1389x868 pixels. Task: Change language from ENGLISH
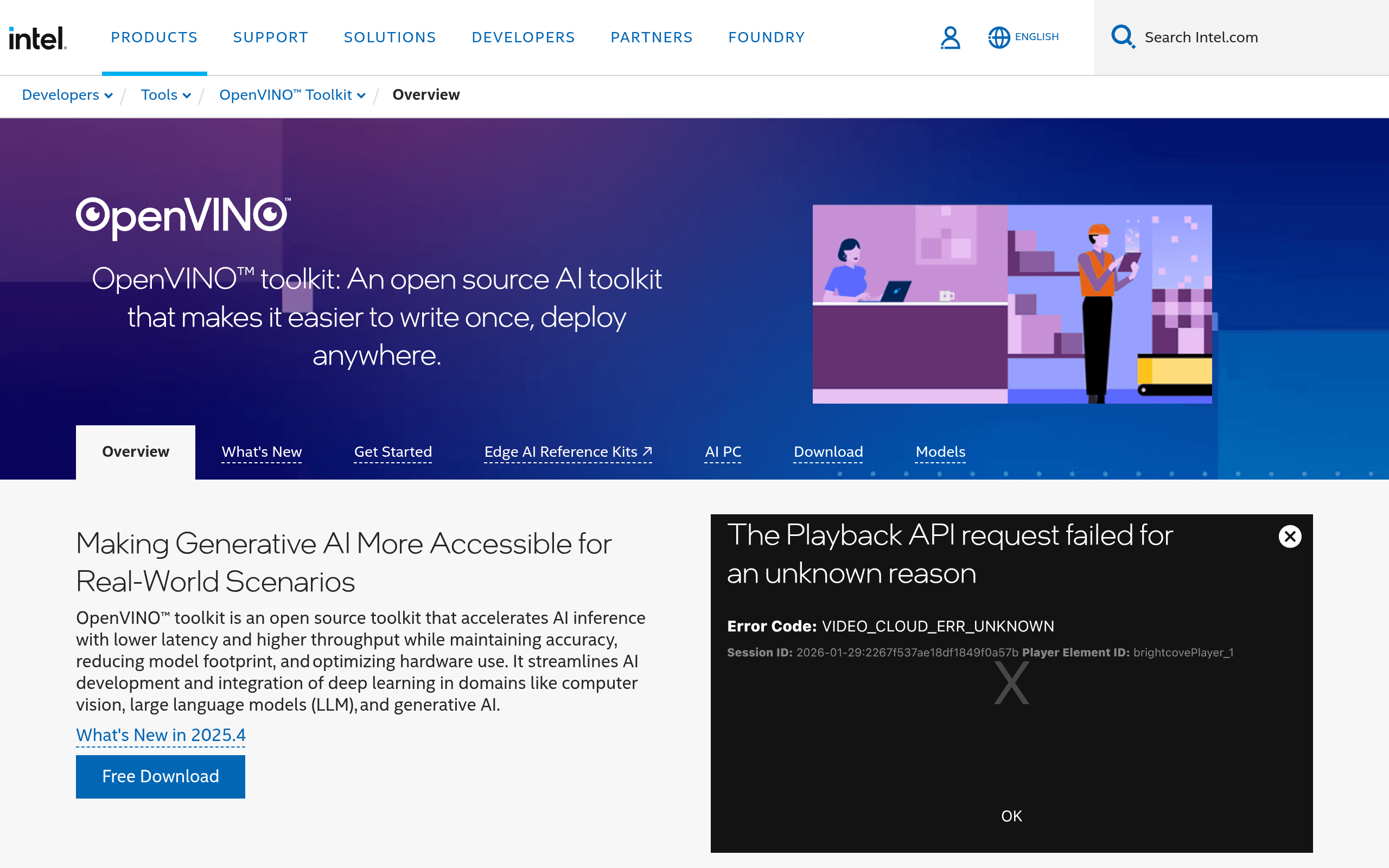point(1036,37)
